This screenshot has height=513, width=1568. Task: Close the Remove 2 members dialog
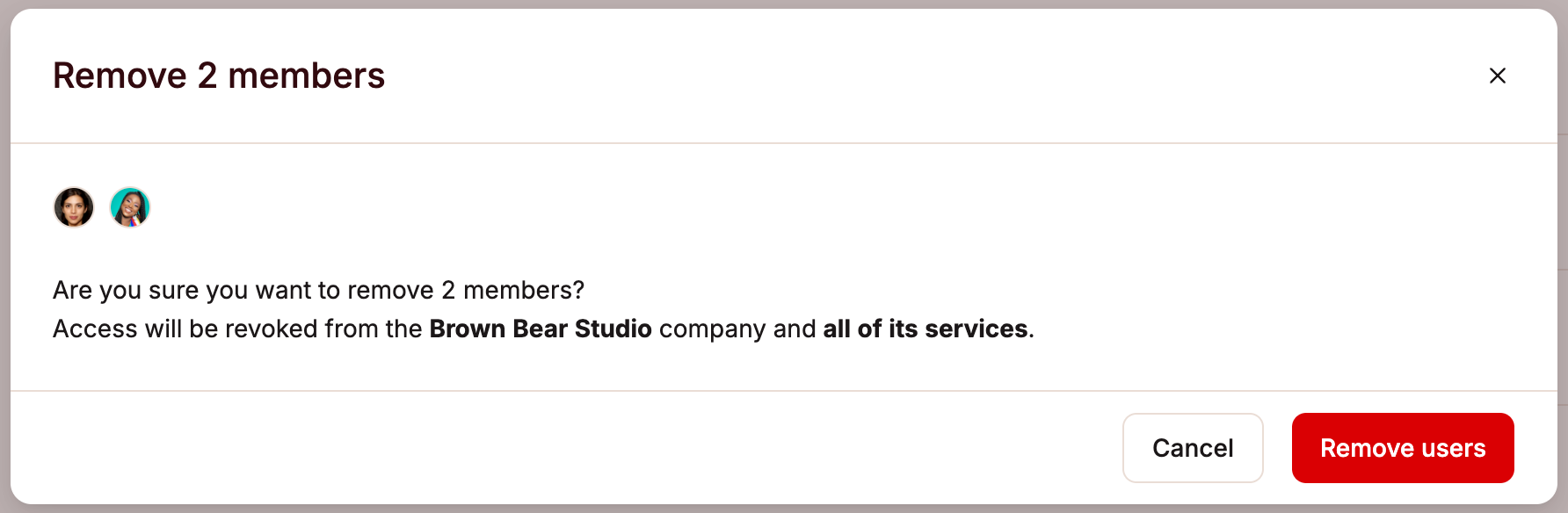tap(1498, 76)
